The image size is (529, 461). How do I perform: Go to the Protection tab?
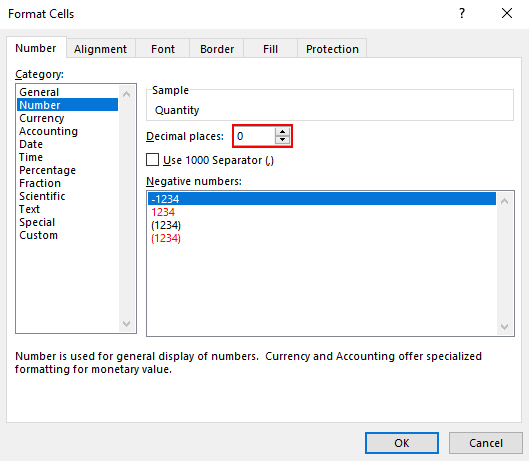[332, 49]
